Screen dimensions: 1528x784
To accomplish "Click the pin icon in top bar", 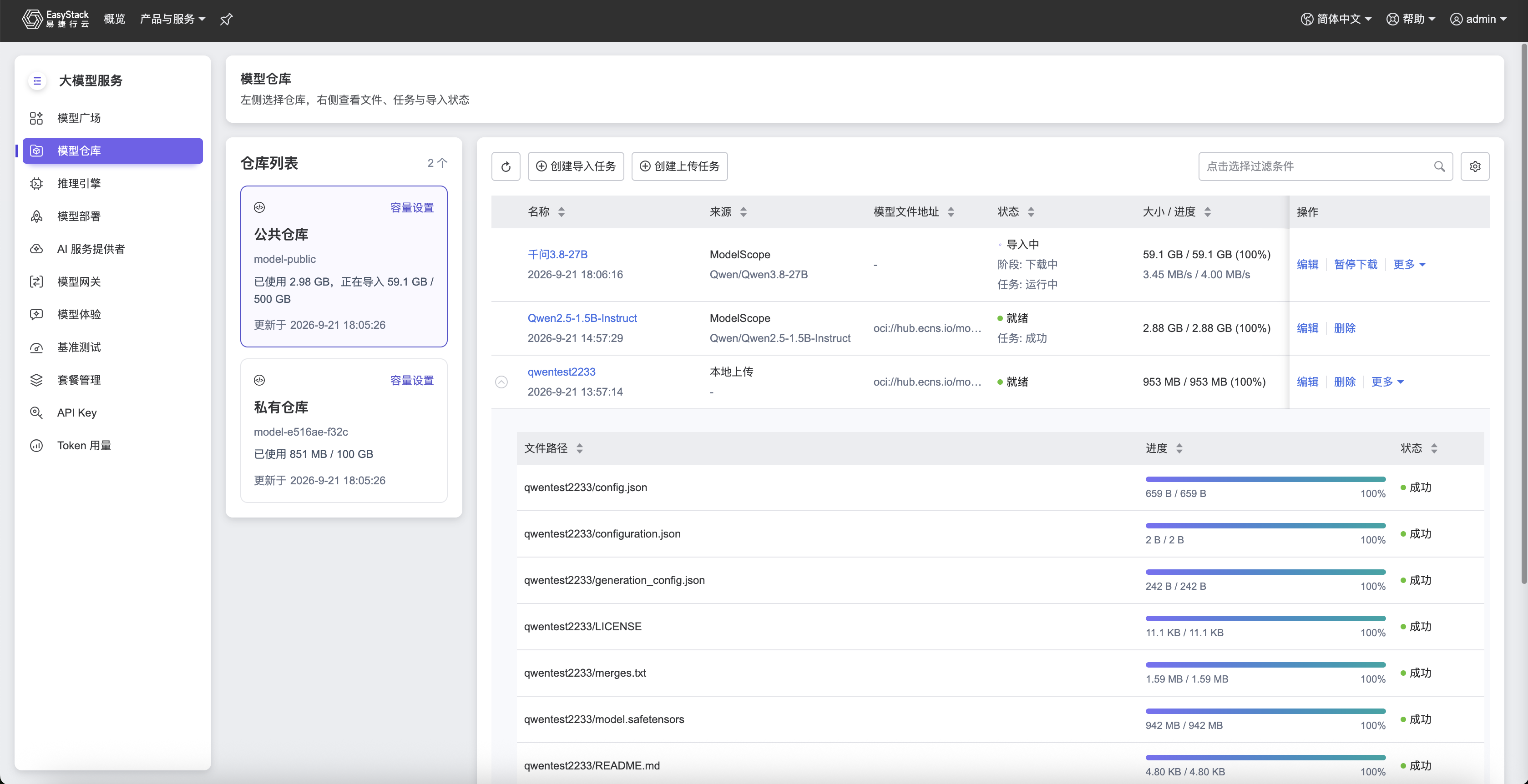I will point(226,20).
